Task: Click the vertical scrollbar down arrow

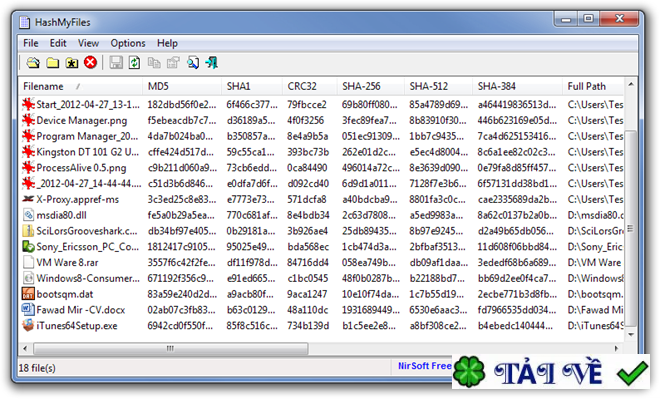Action: [x=631, y=335]
